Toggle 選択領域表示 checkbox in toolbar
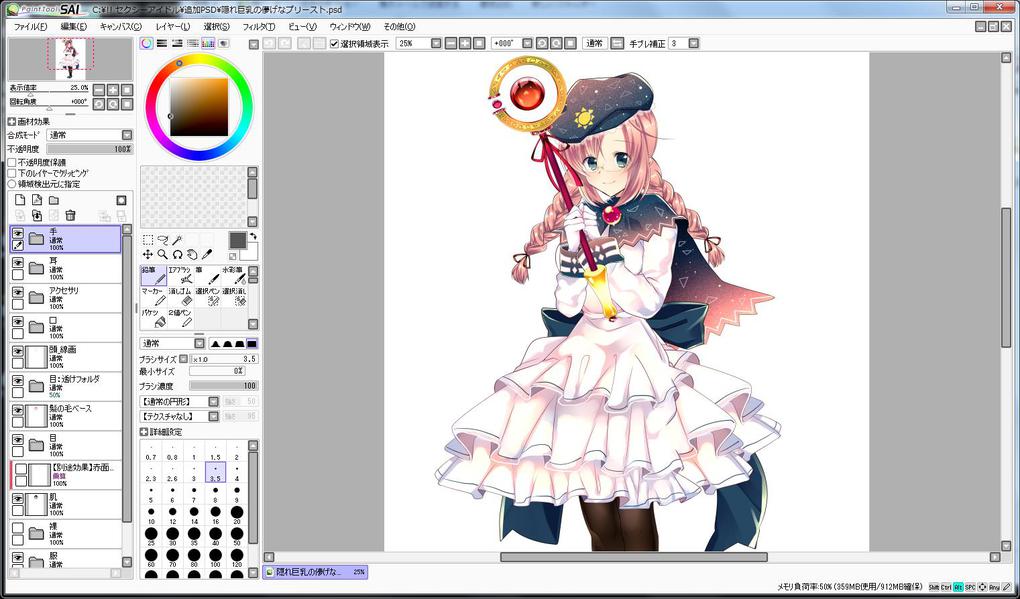1020x599 pixels. click(334, 44)
